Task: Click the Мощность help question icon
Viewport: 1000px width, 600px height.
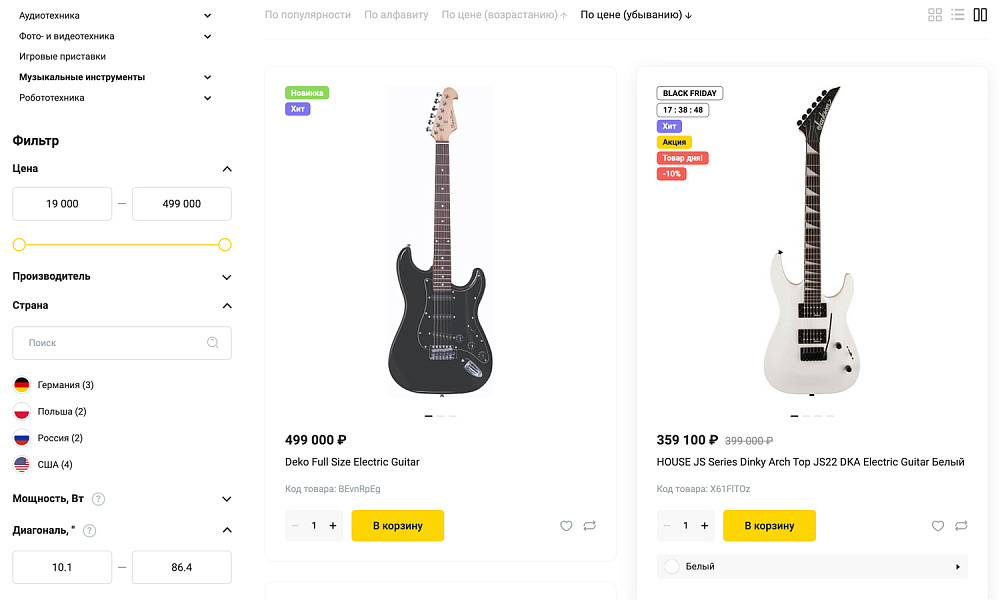Action: [99, 499]
